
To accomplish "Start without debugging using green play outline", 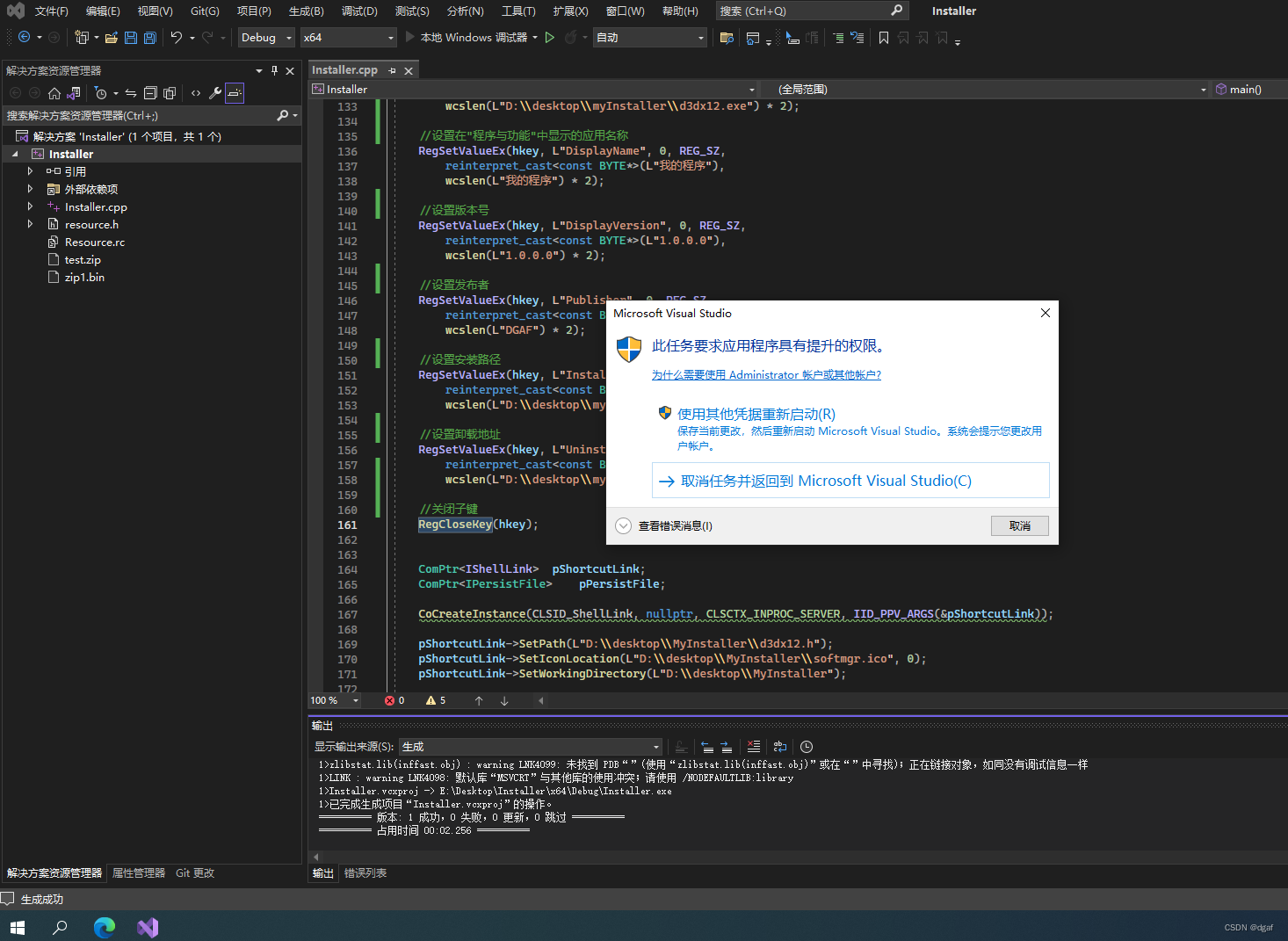I will [x=550, y=37].
